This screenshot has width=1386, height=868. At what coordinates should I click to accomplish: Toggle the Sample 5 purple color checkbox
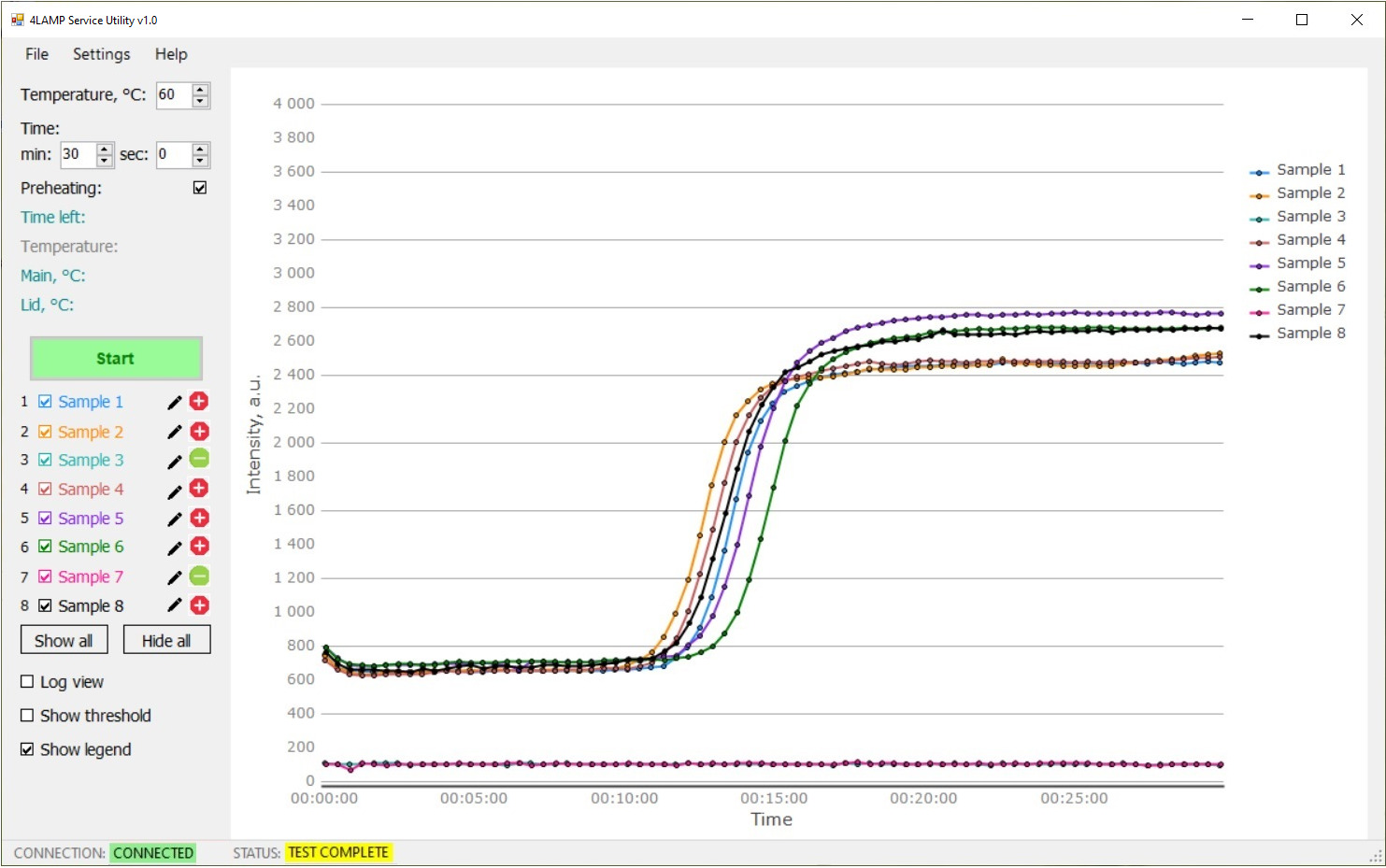pos(45,519)
